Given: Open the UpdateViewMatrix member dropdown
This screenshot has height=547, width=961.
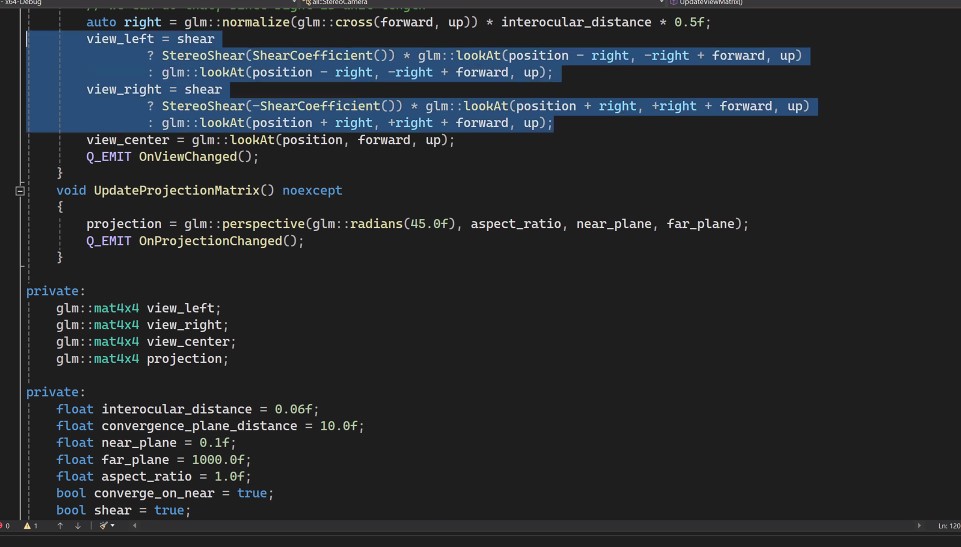Looking at the screenshot, I should pos(710,3).
